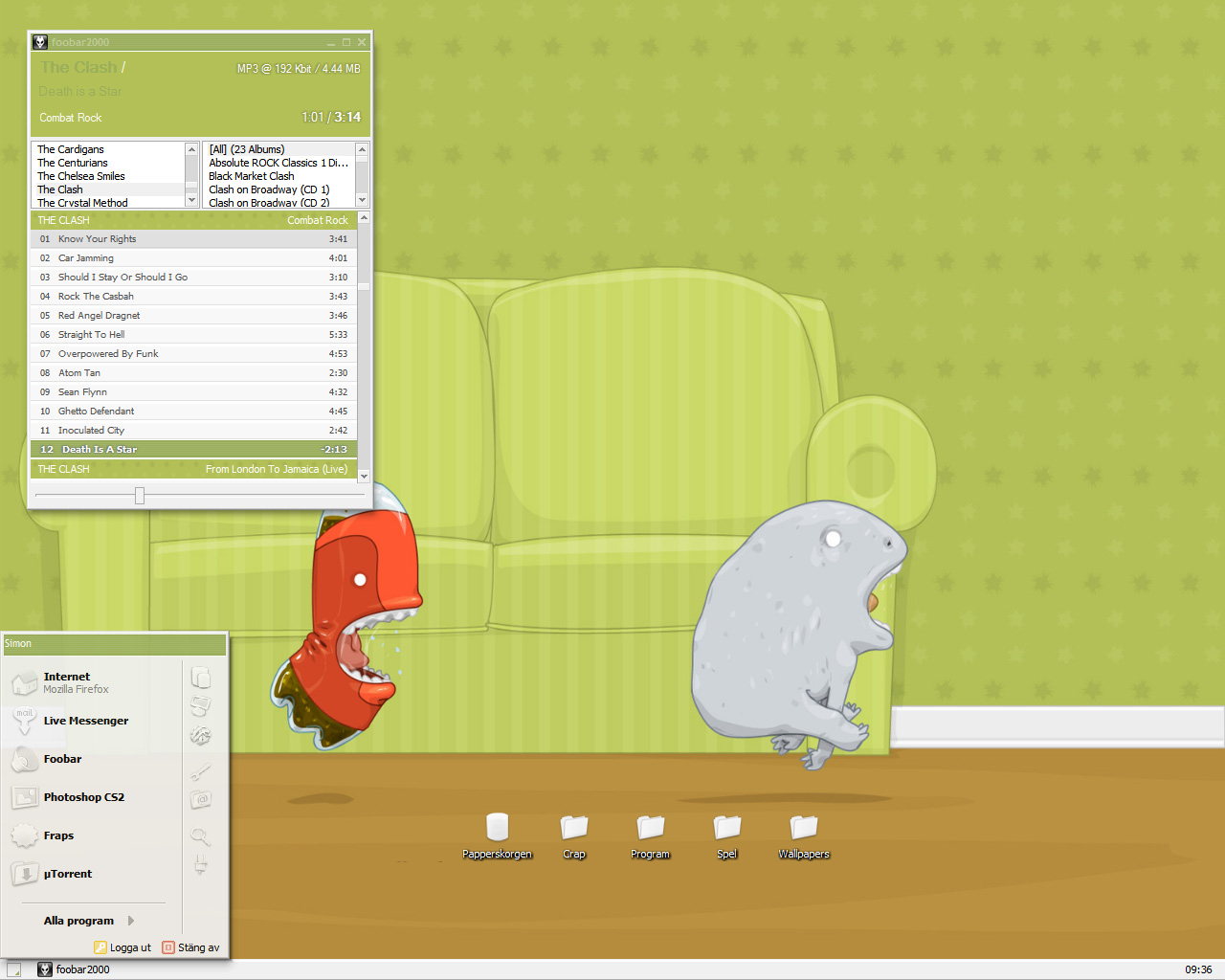Select track 07 Overpowered By Funk
This screenshot has width=1225, height=980.
pos(193,354)
